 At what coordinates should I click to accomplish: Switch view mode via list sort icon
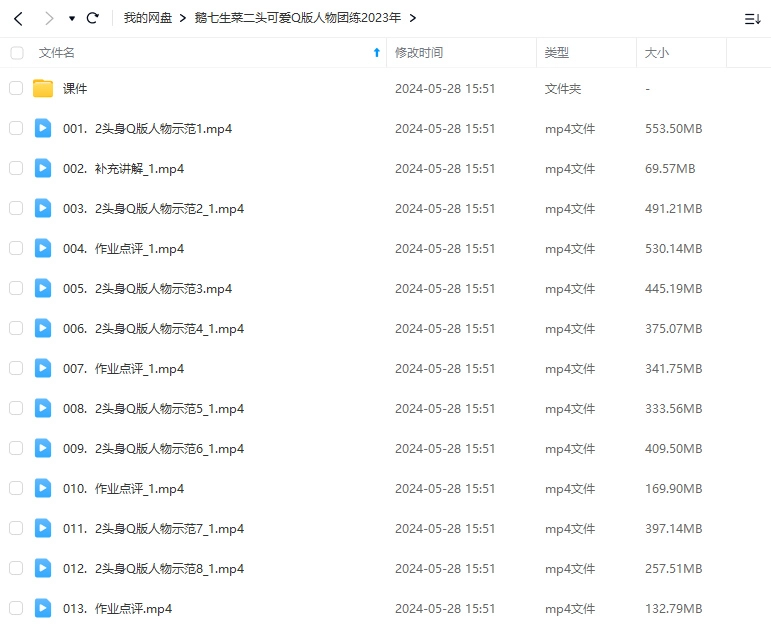pos(752,19)
